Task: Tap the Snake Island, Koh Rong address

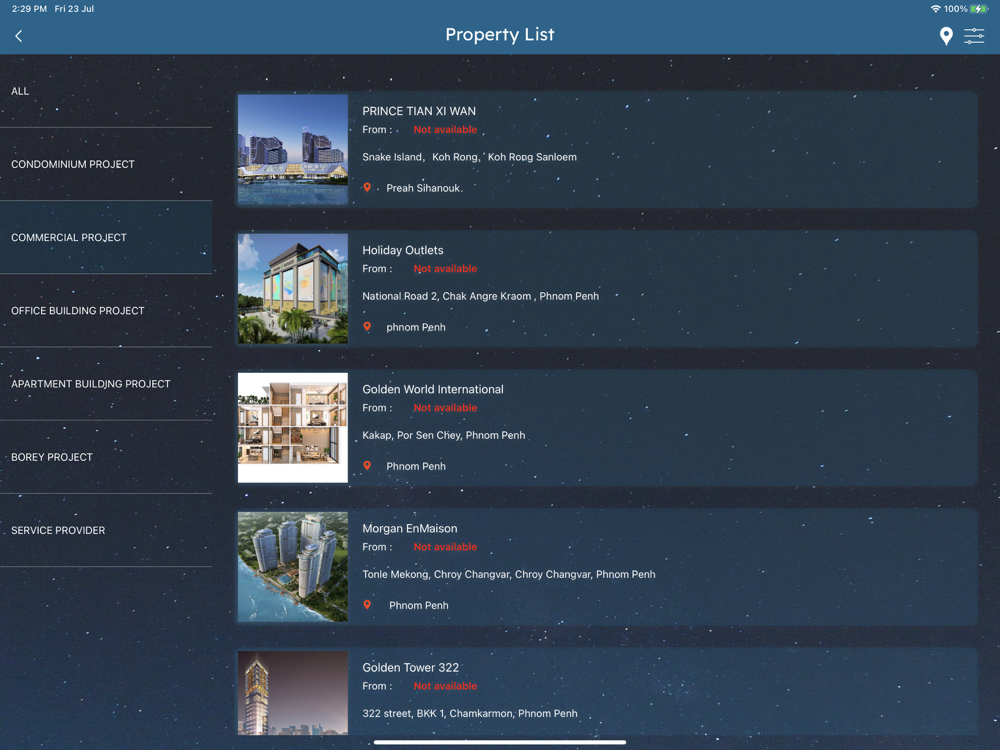Action: click(469, 157)
